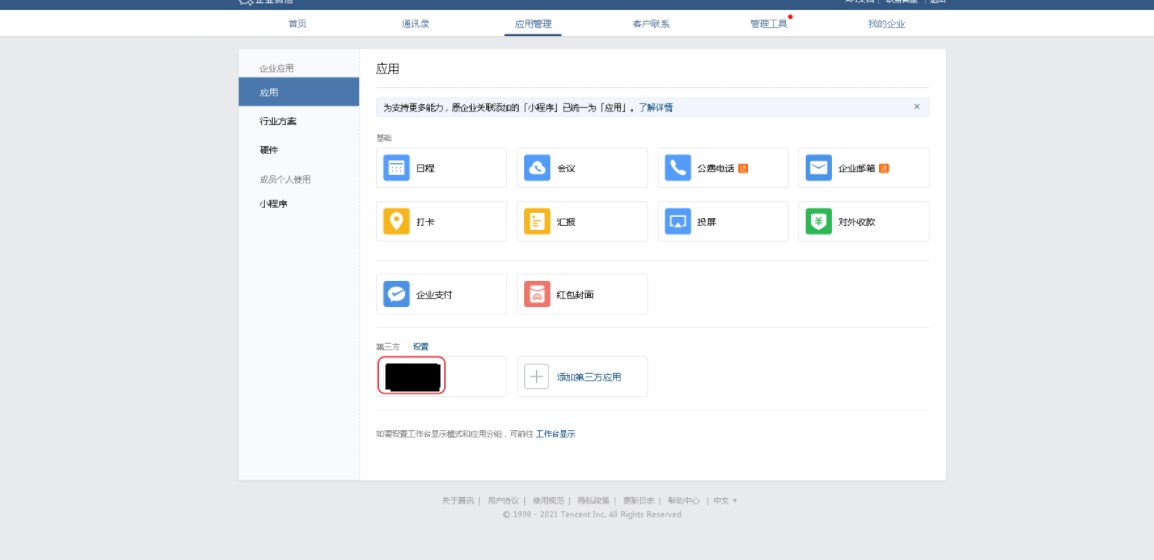Switch to the 通讯录 tab
This screenshot has width=1154, height=560.
point(415,24)
